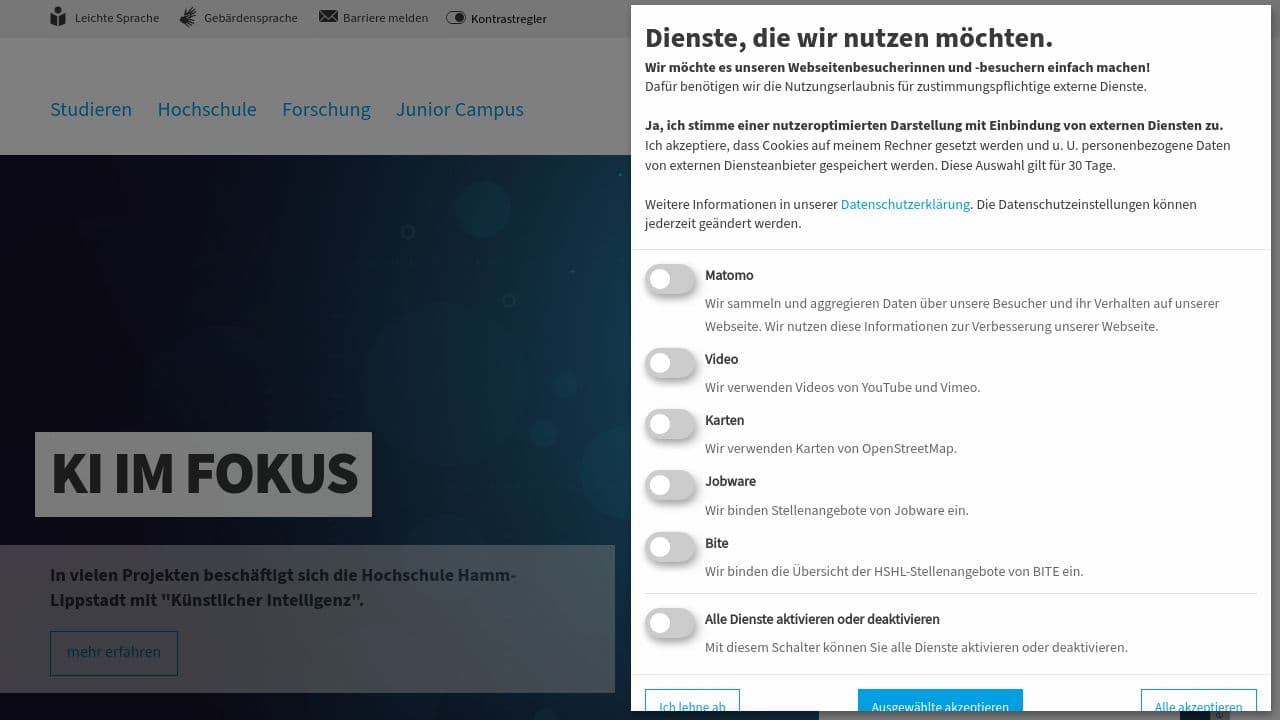The image size is (1280, 720).
Task: Click the Ich lehne ab button
Action: pos(692,704)
